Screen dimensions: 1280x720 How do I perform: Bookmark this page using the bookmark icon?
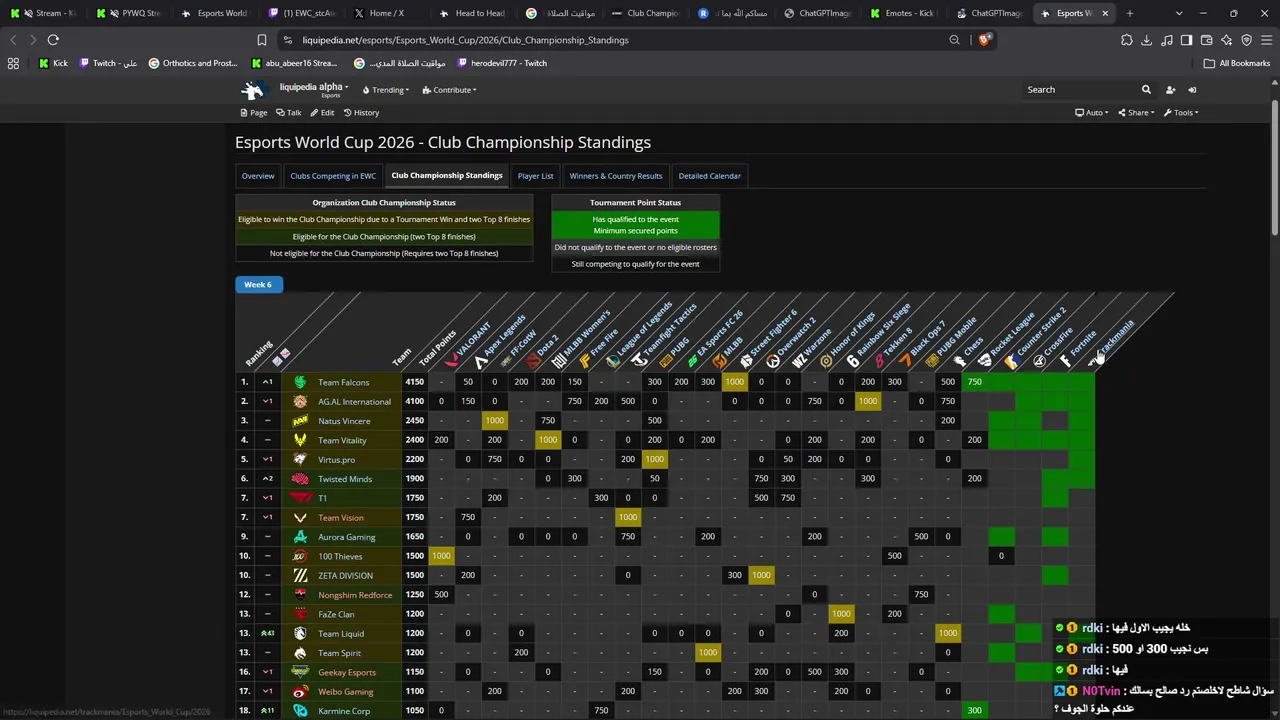click(262, 40)
